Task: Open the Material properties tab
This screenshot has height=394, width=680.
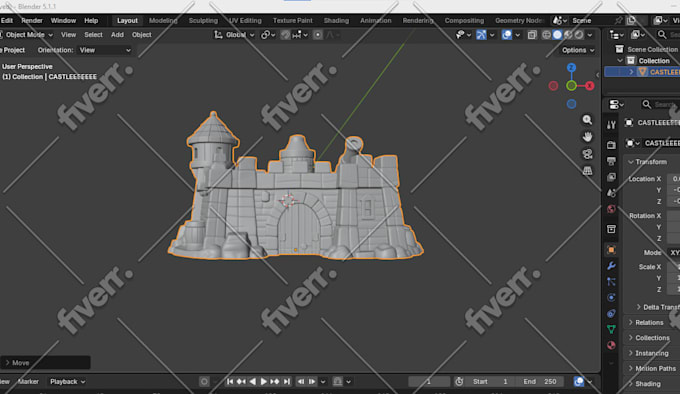Action: click(x=611, y=345)
